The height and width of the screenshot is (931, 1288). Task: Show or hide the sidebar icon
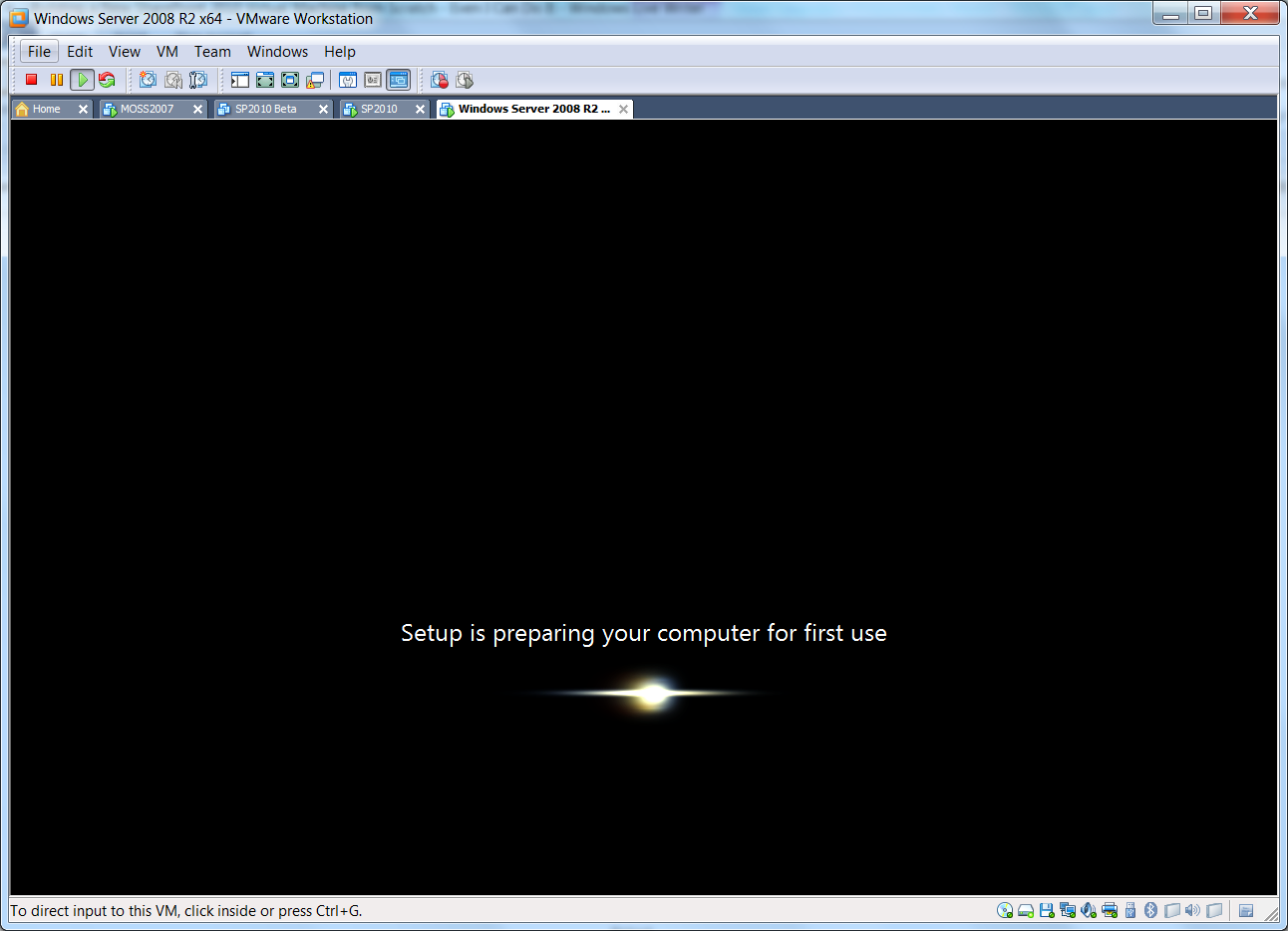click(240, 80)
